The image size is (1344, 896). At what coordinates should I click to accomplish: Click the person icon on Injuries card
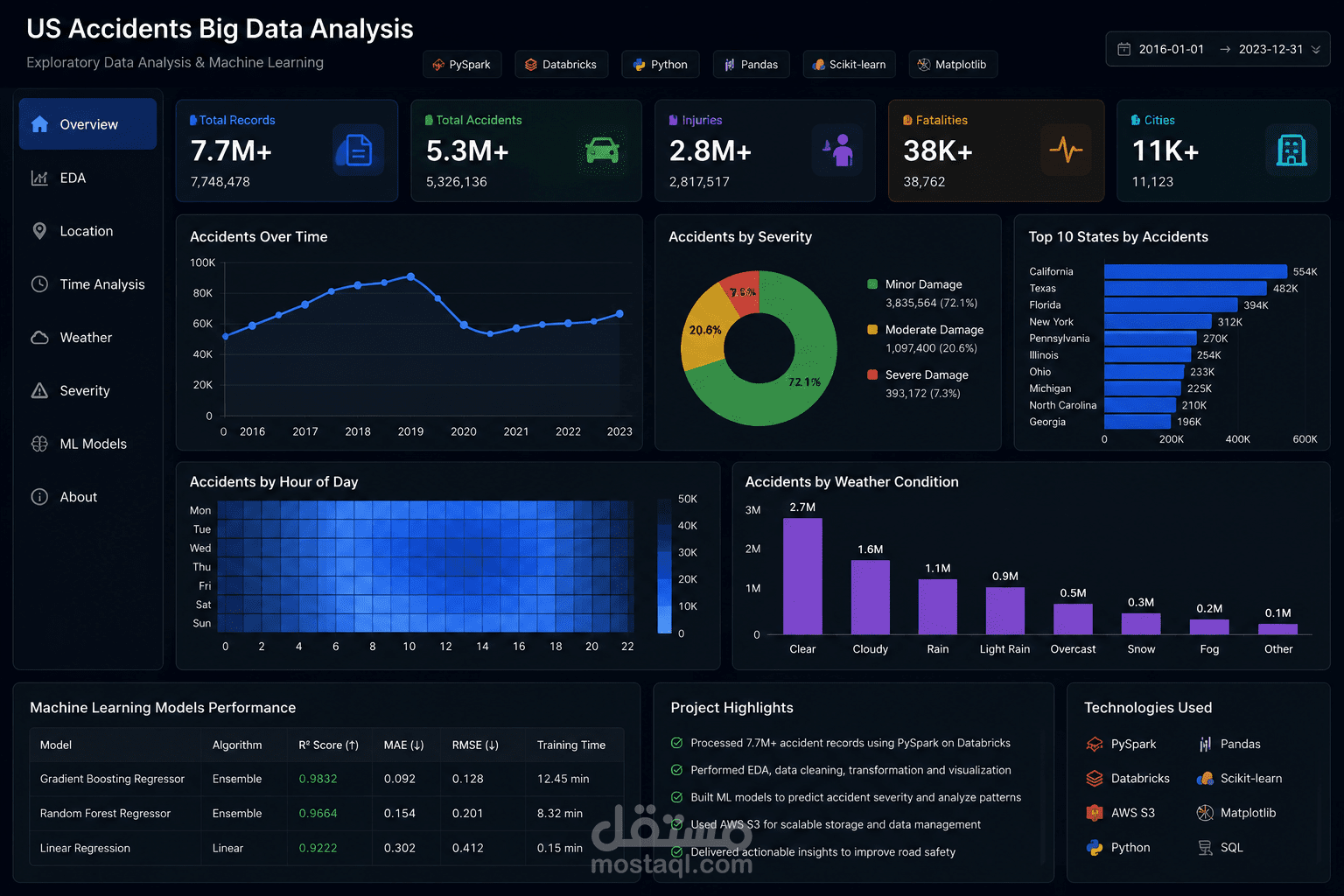tap(838, 150)
